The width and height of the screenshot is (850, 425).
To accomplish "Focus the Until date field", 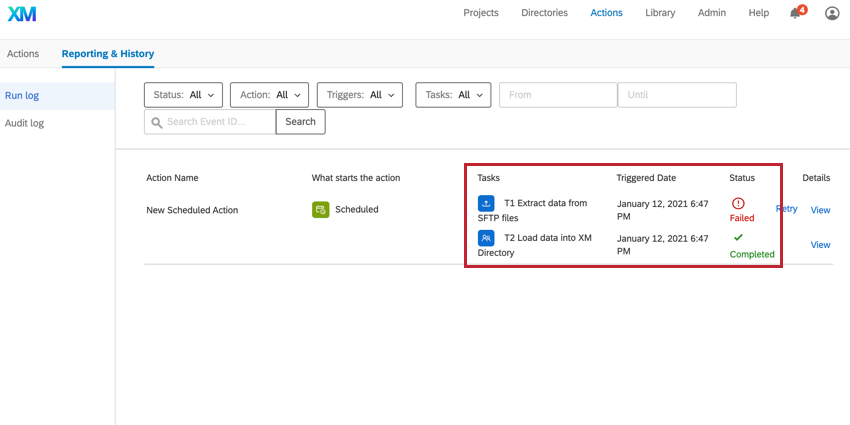I will 677,95.
